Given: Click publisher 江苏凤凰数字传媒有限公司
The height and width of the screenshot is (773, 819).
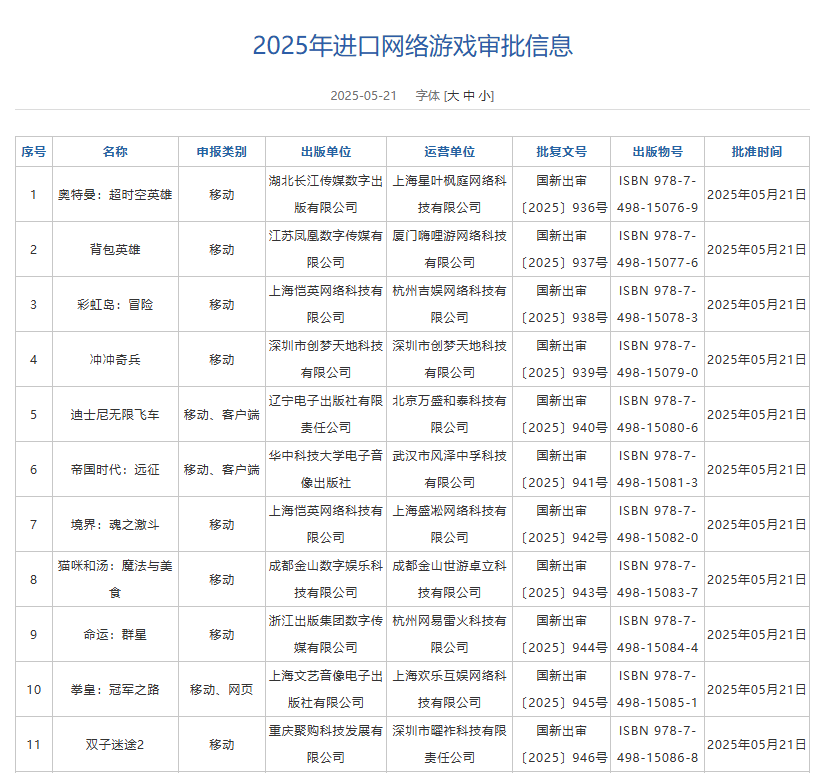Looking at the screenshot, I should 325,249.
